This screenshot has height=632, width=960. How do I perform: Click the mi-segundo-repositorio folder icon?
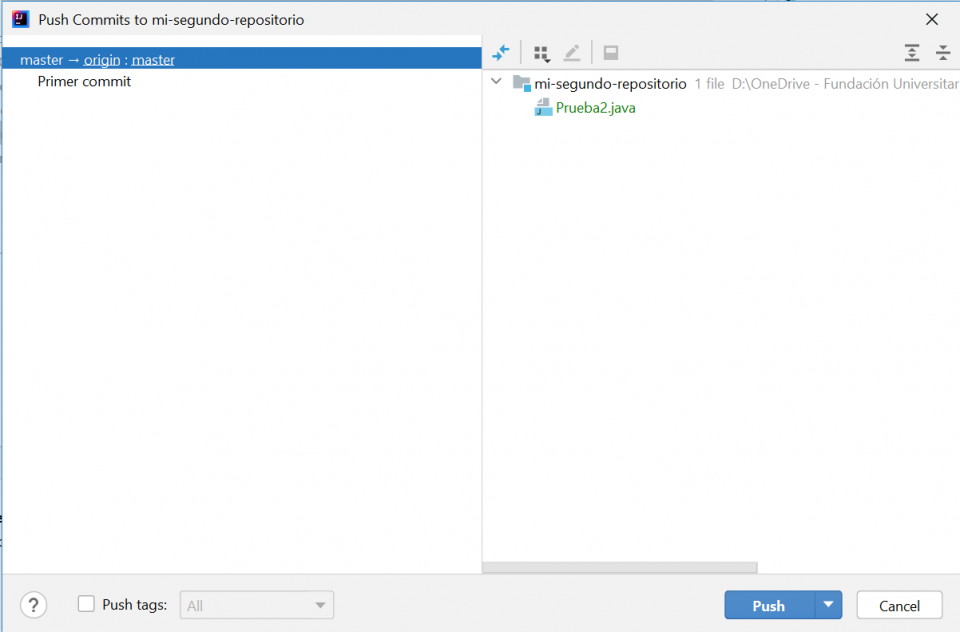(522, 83)
